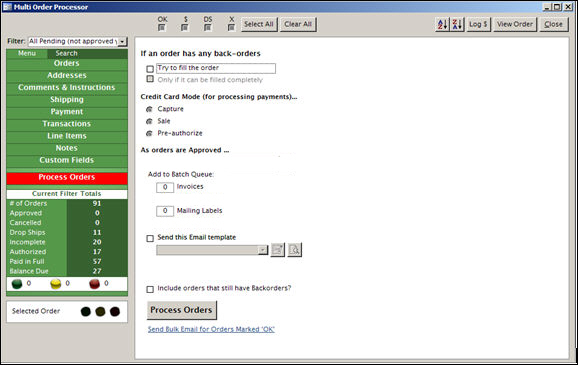Select the Capture credit card mode
This screenshot has width=578, height=365.
tap(149, 109)
